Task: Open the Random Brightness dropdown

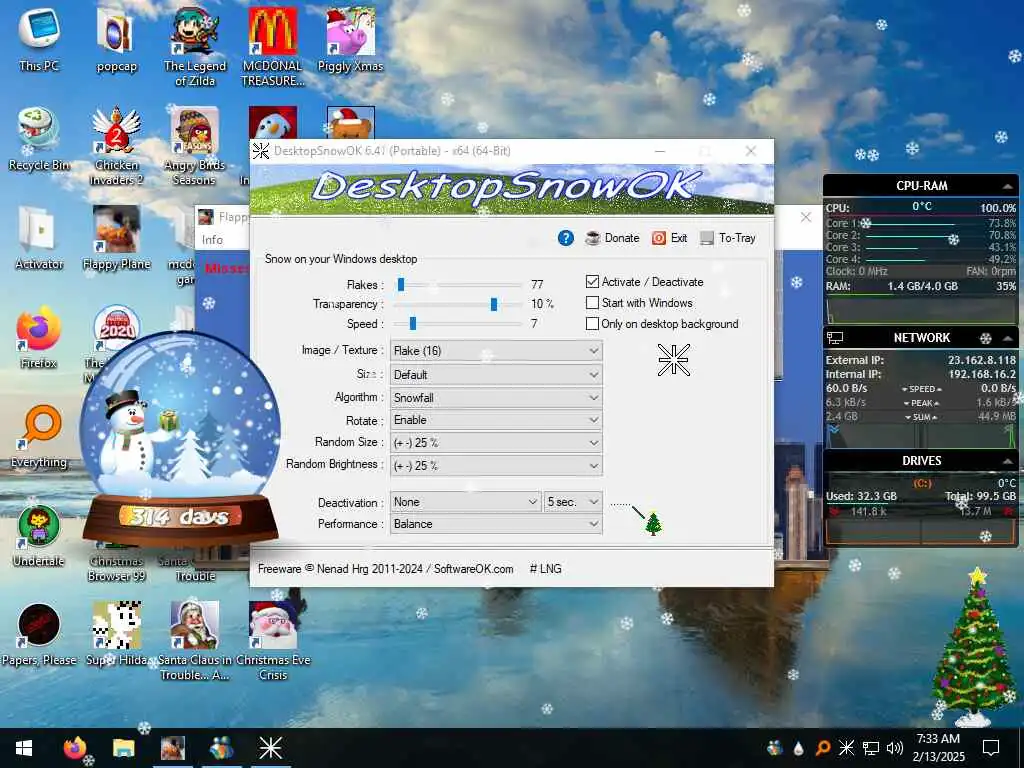Action: pos(496,466)
